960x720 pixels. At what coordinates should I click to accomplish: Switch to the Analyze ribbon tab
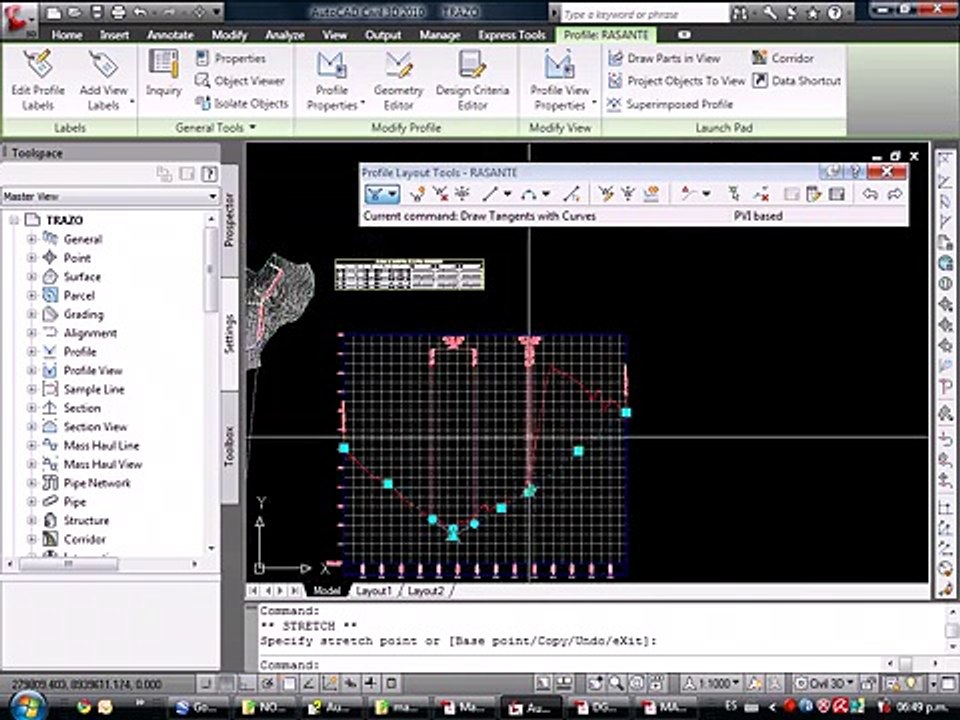(x=285, y=35)
